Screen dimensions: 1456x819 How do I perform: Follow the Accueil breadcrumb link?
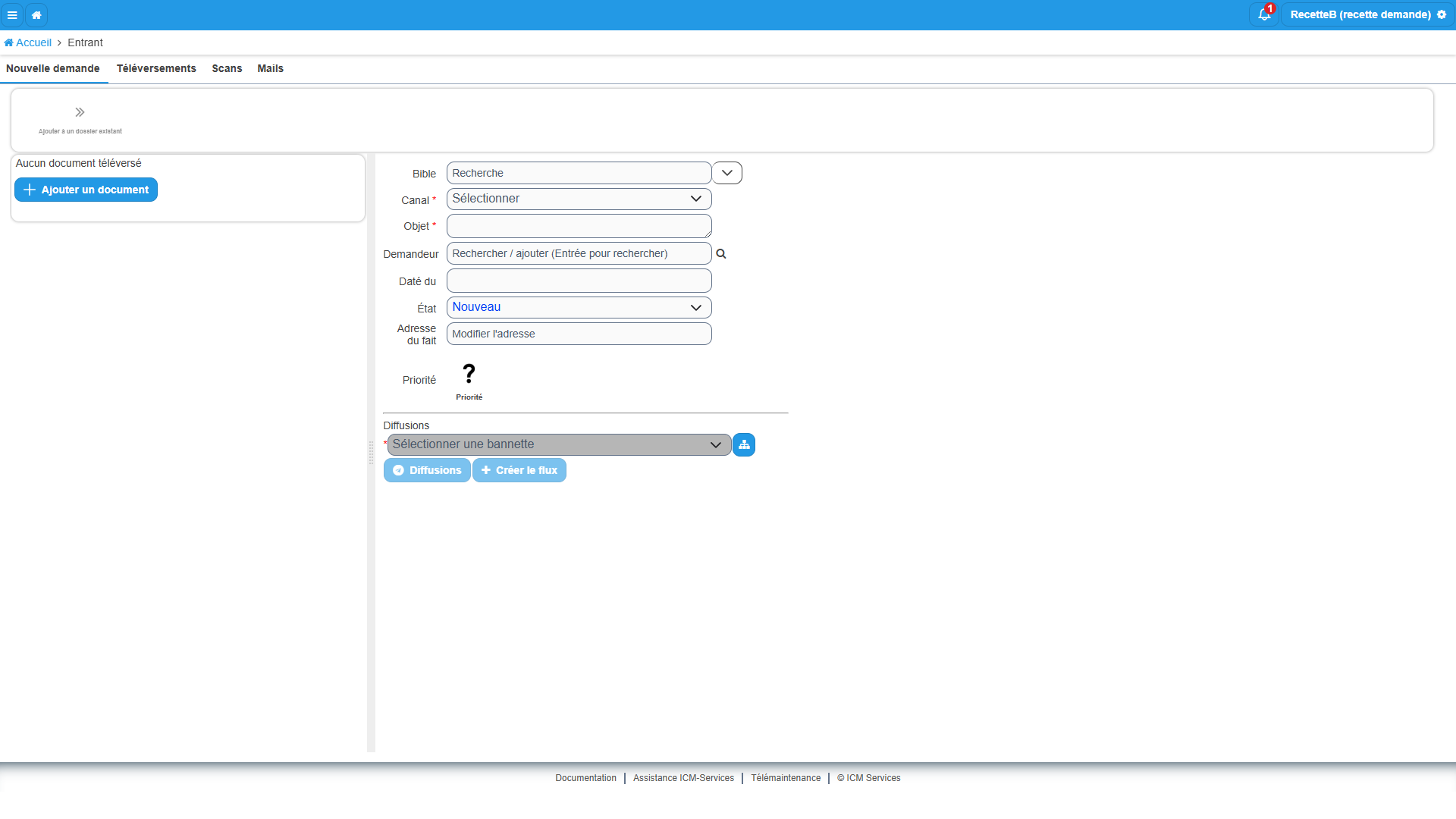tap(28, 42)
